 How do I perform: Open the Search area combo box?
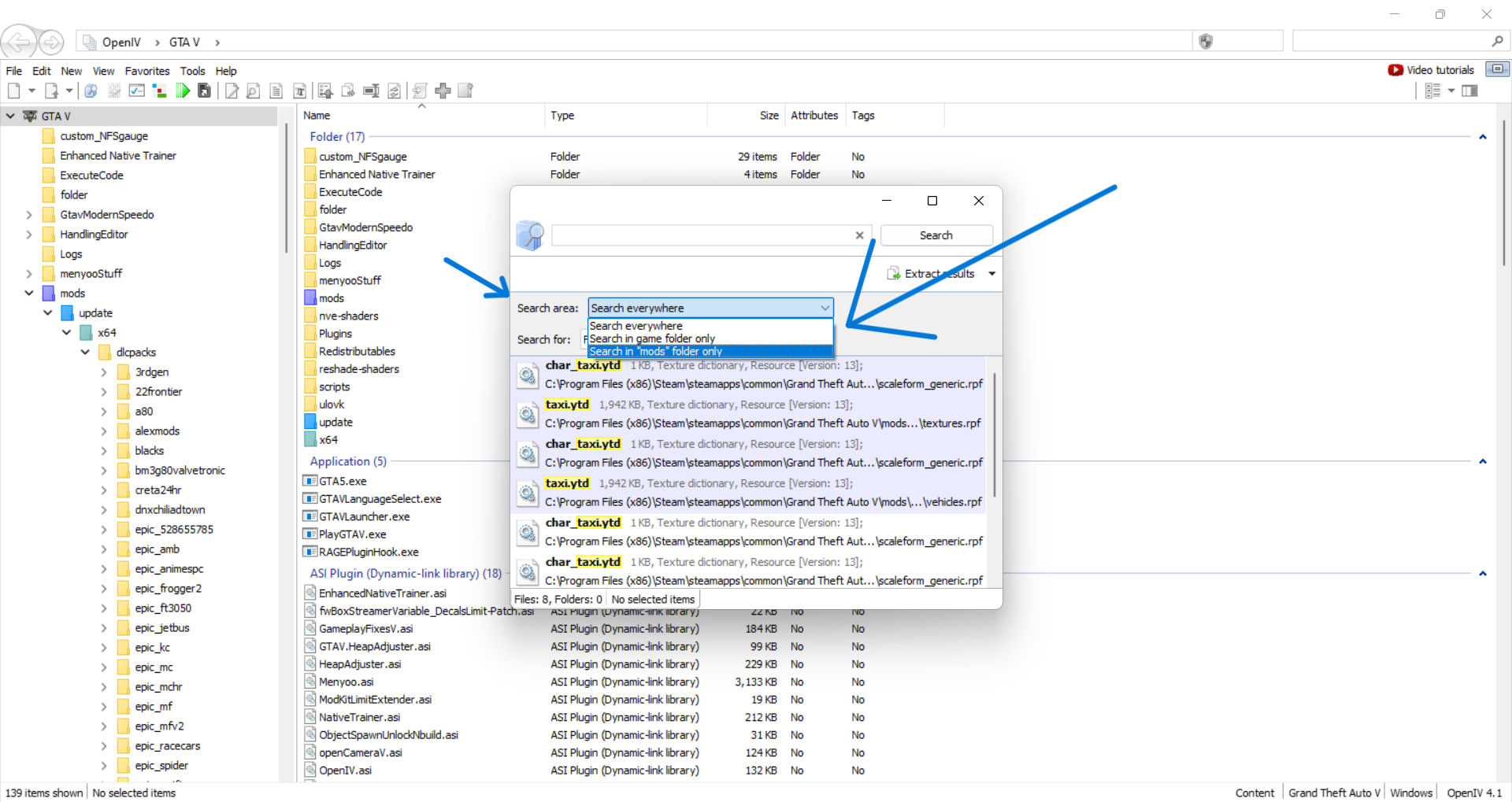tap(710, 308)
